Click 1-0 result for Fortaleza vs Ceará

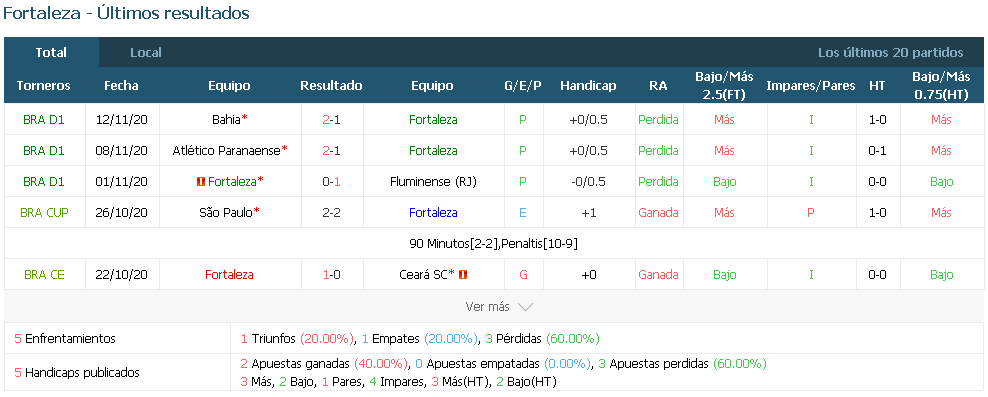coord(331,275)
